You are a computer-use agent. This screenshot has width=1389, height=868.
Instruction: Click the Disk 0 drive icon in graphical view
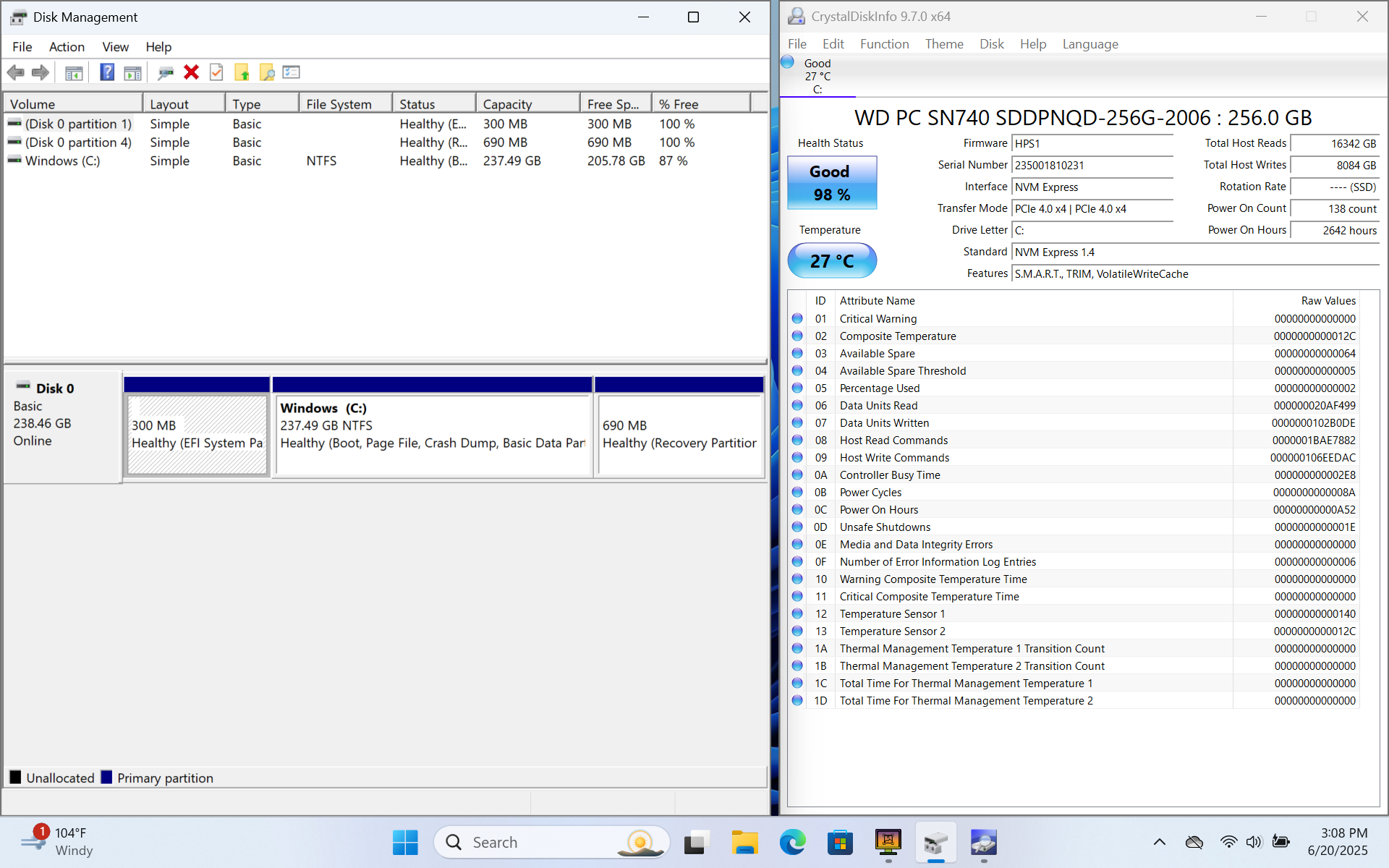click(23, 387)
